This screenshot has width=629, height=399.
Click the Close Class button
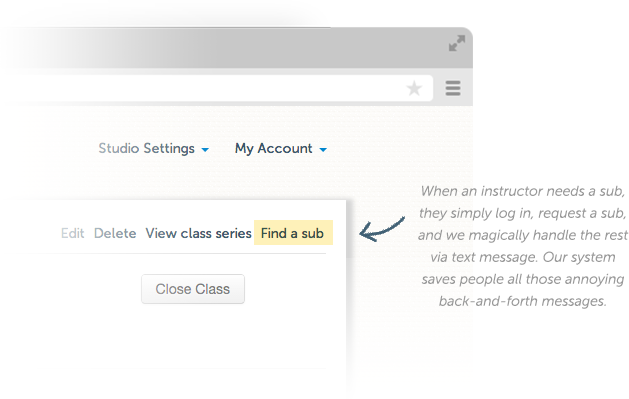[x=193, y=289]
